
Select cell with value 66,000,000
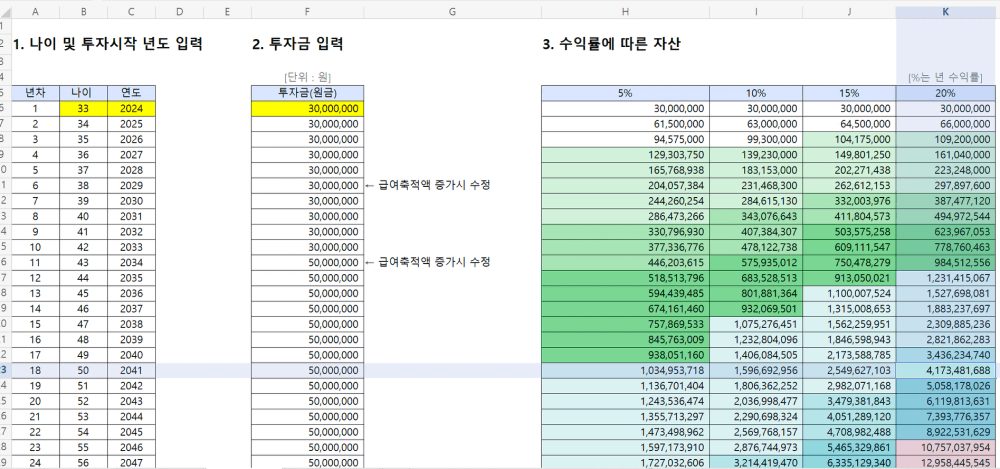946,124
